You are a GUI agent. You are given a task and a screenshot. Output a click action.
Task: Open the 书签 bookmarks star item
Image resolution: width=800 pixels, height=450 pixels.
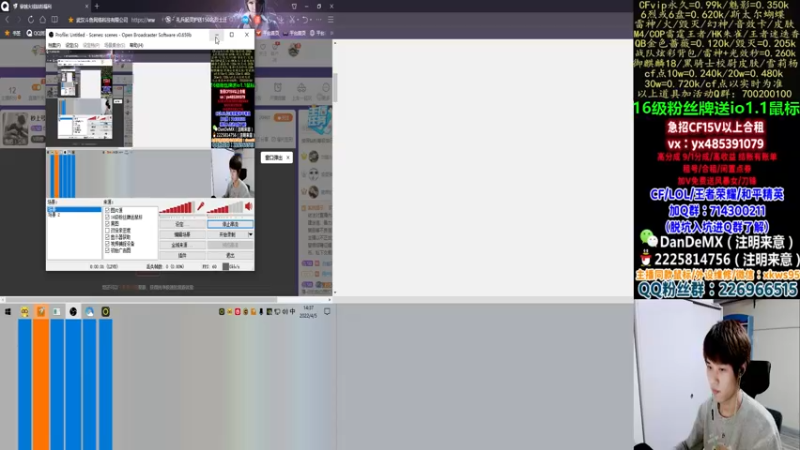tap(13, 33)
